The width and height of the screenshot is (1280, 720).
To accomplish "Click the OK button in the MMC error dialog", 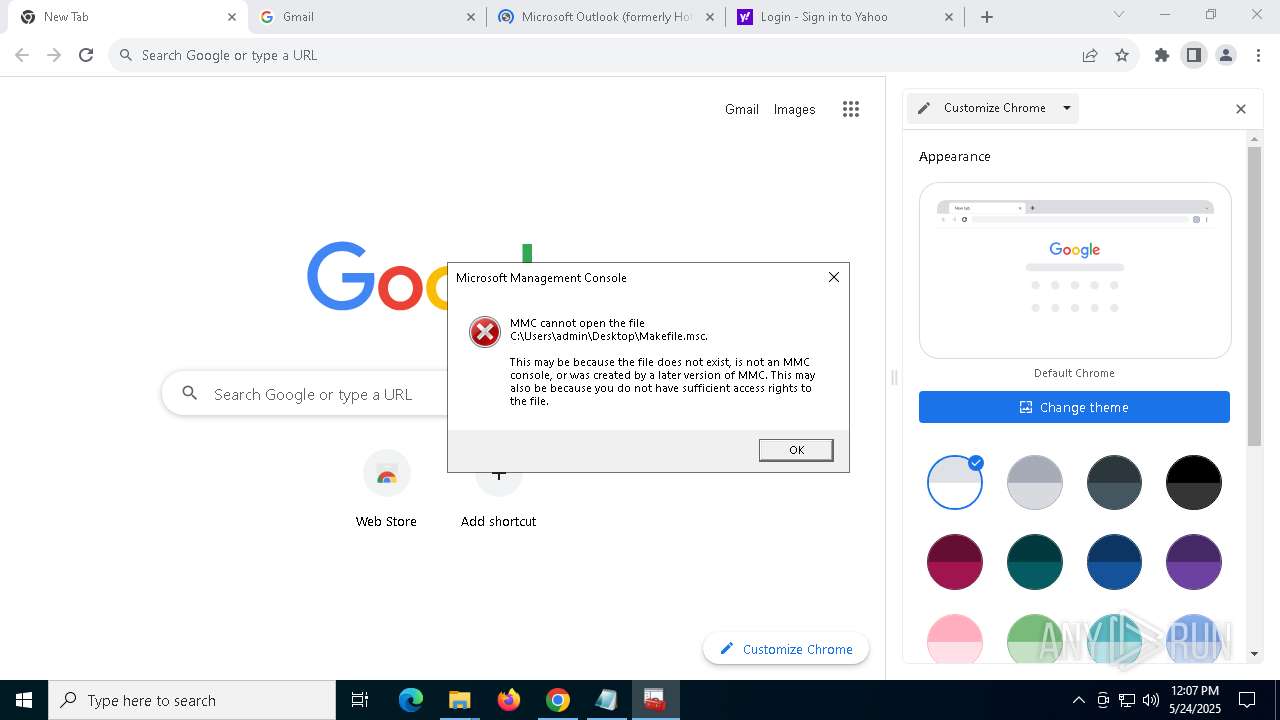I will click(796, 450).
